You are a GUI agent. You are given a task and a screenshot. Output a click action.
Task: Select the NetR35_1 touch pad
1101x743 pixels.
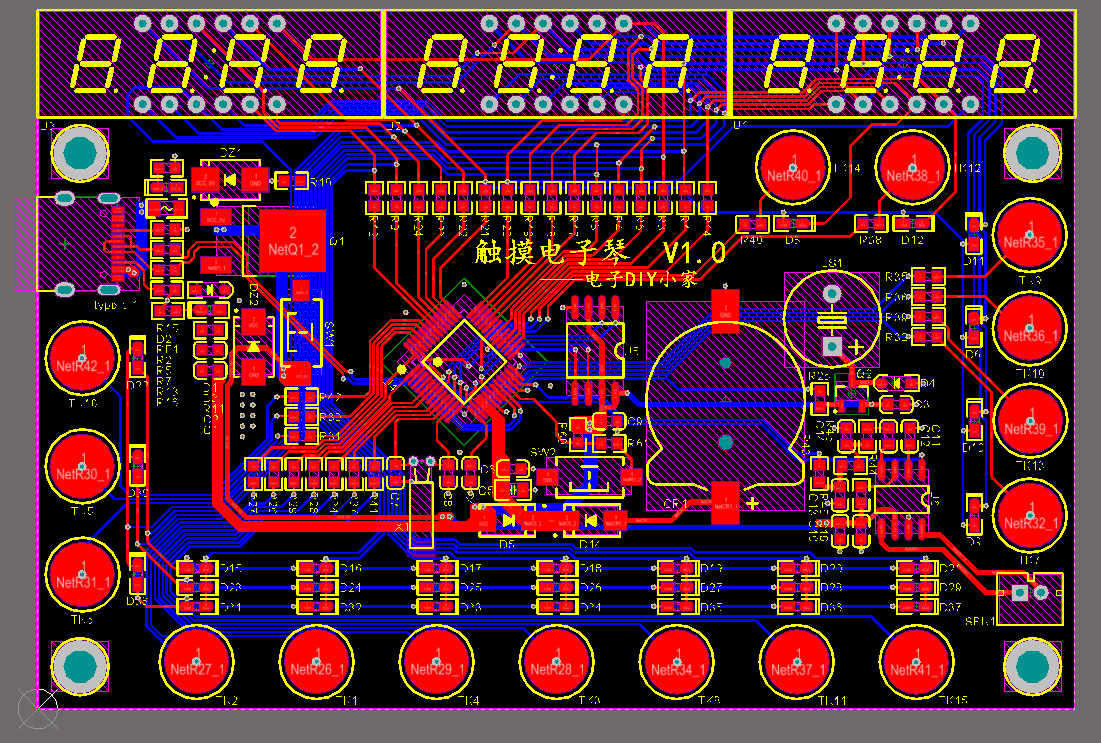coord(1030,236)
